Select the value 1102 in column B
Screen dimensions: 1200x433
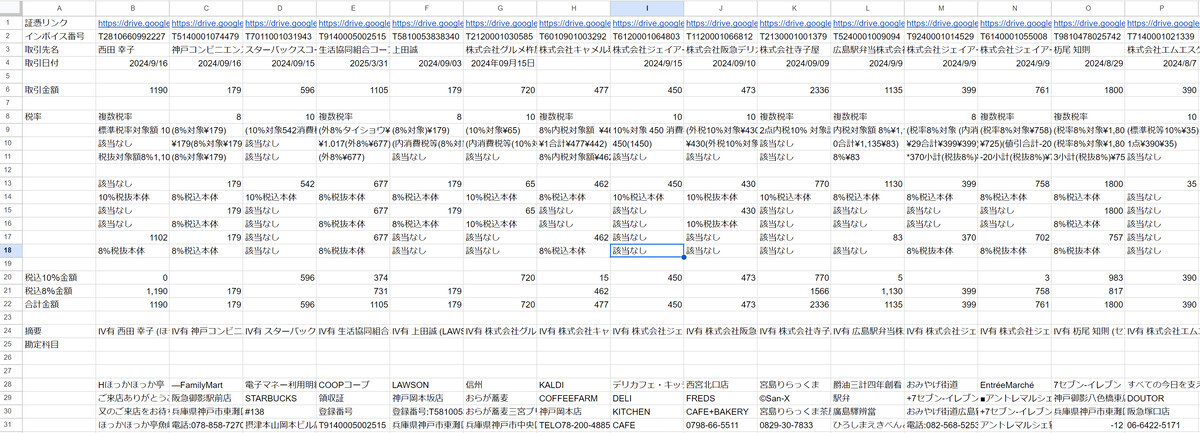coord(133,238)
